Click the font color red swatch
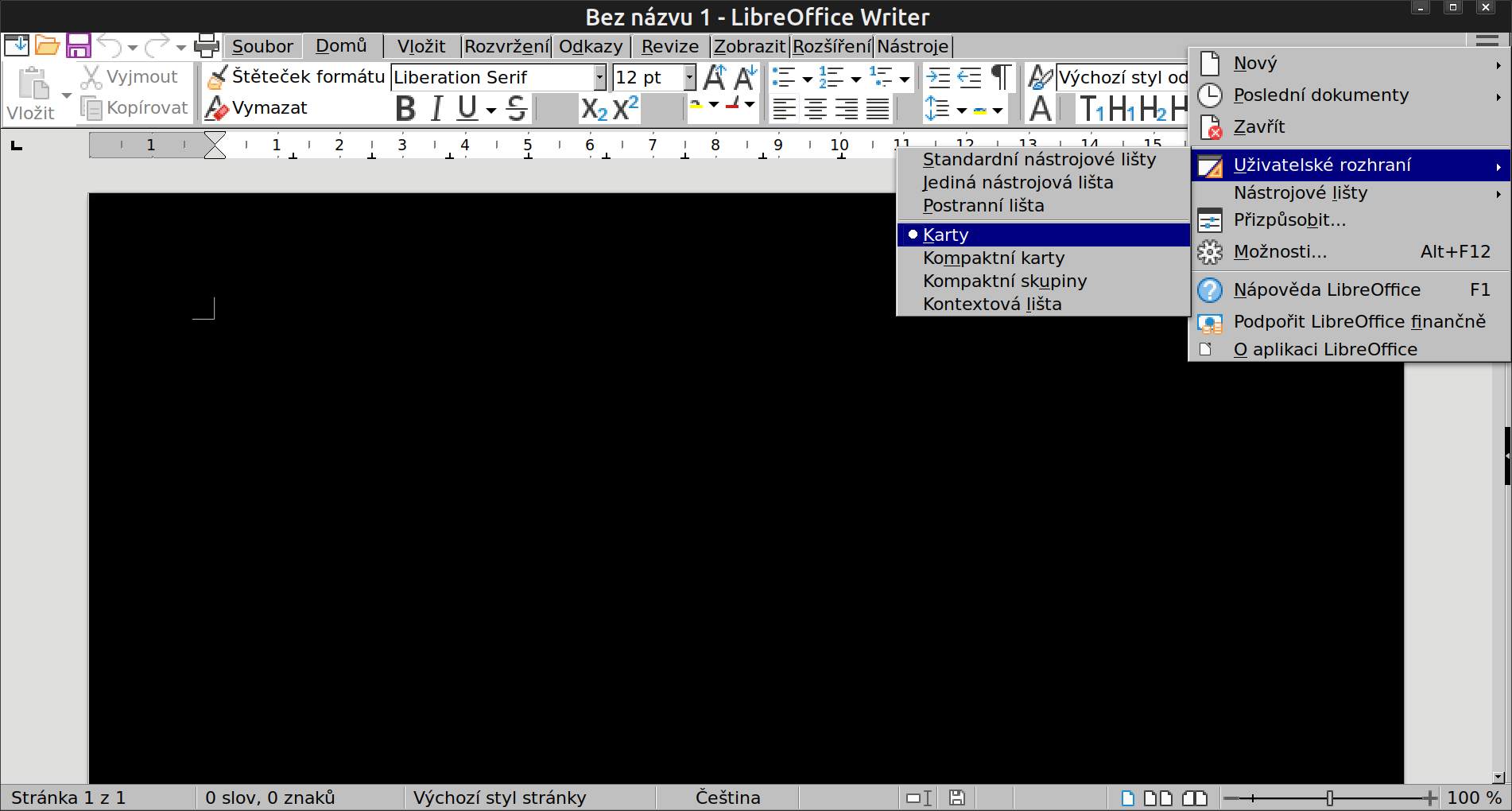Screen dimensions: 1512x811 pyautogui.click(x=733, y=105)
